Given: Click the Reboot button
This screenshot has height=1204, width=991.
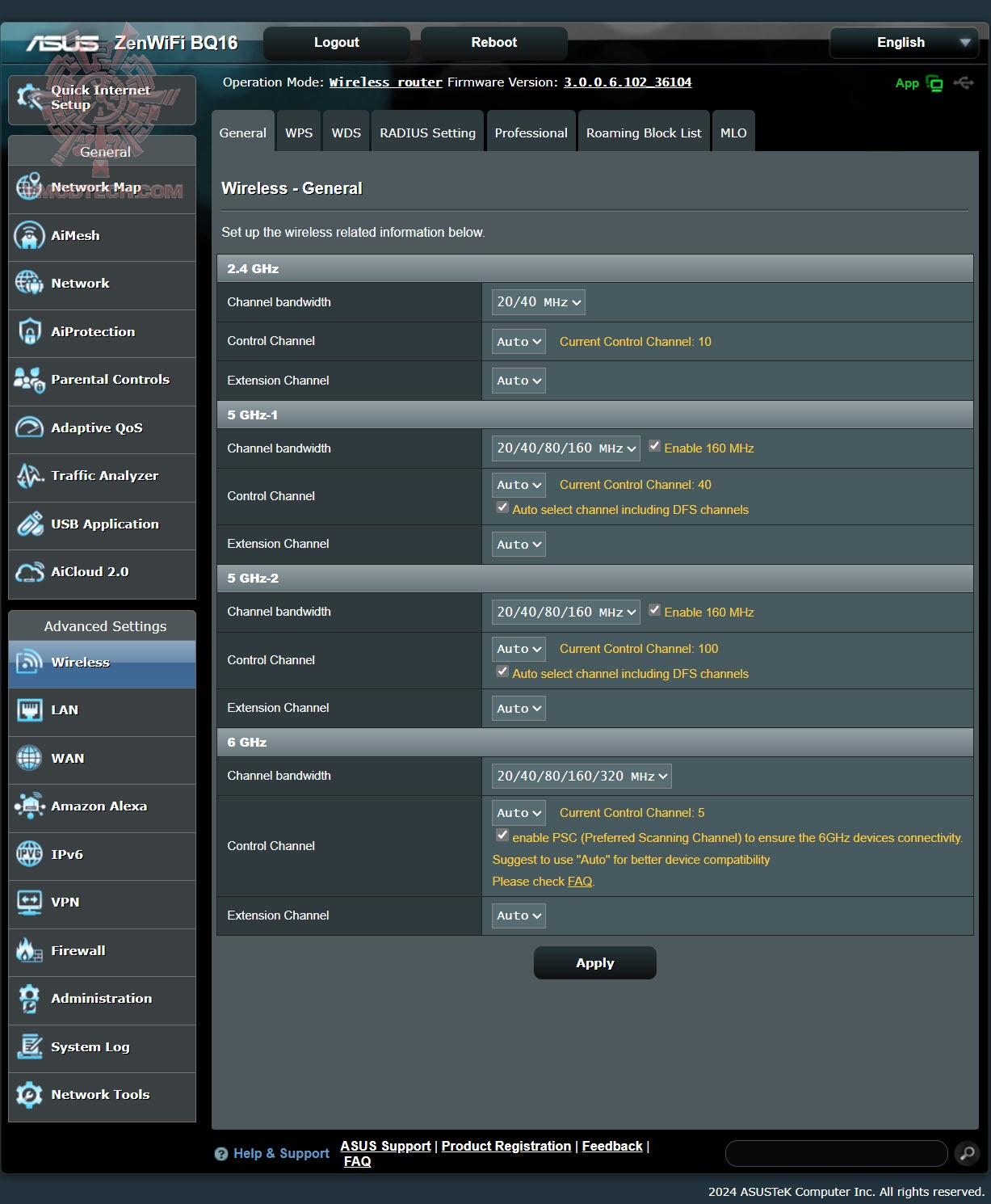Looking at the screenshot, I should (494, 43).
